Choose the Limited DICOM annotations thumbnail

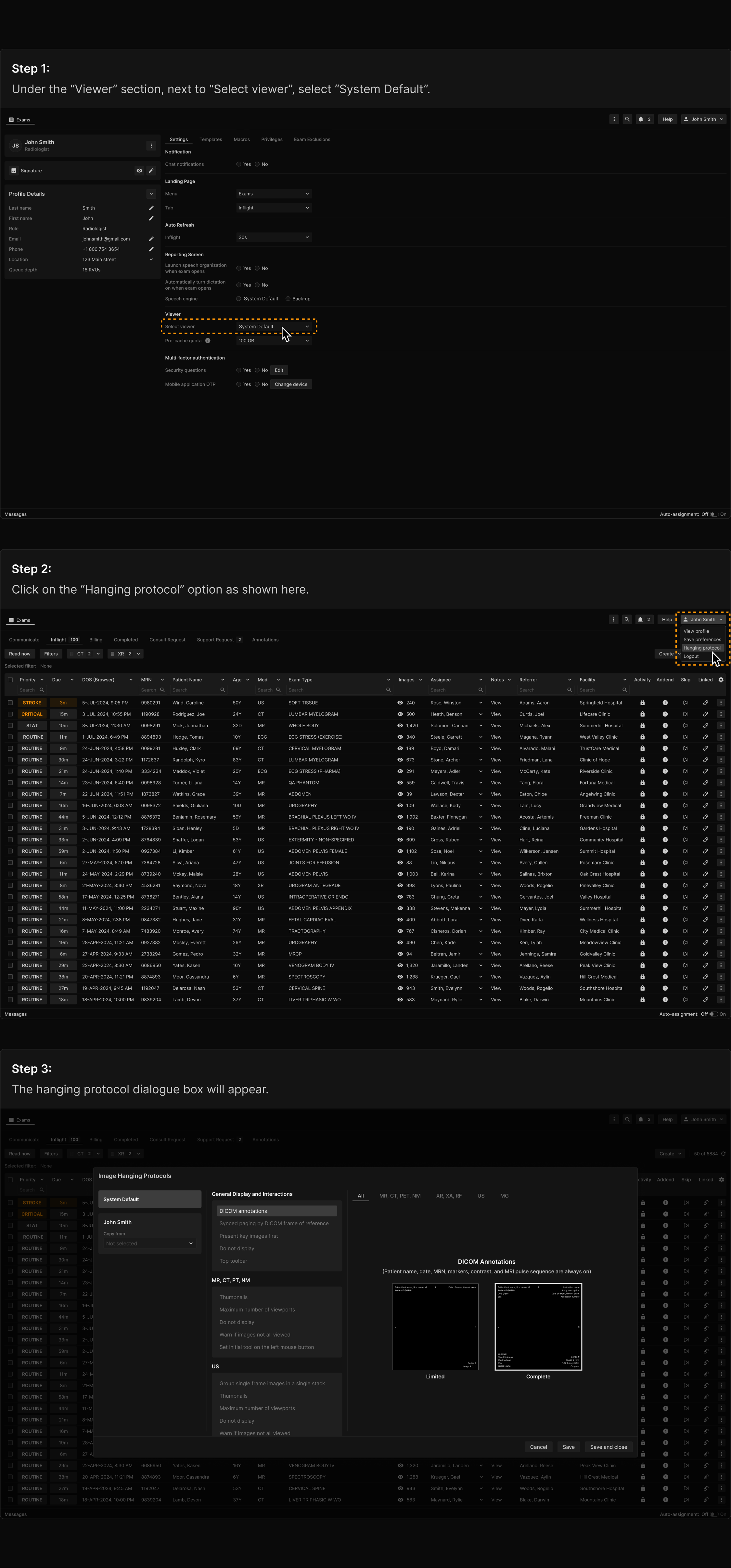pos(435,1326)
